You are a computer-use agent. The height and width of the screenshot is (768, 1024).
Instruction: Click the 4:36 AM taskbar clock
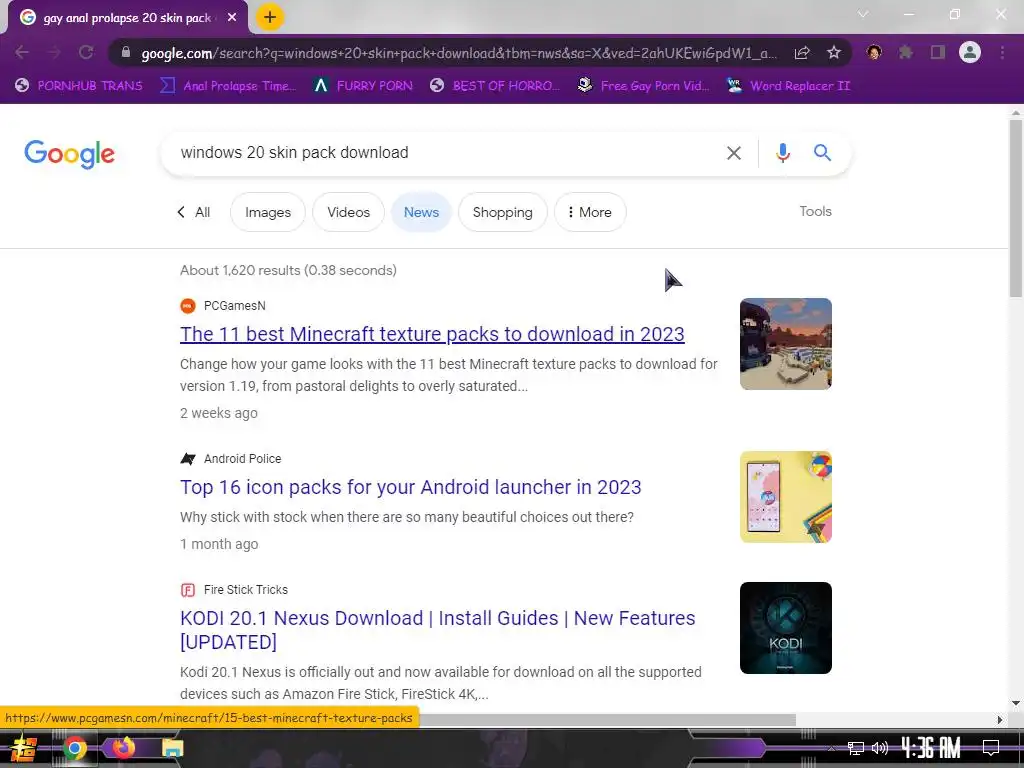pos(931,748)
